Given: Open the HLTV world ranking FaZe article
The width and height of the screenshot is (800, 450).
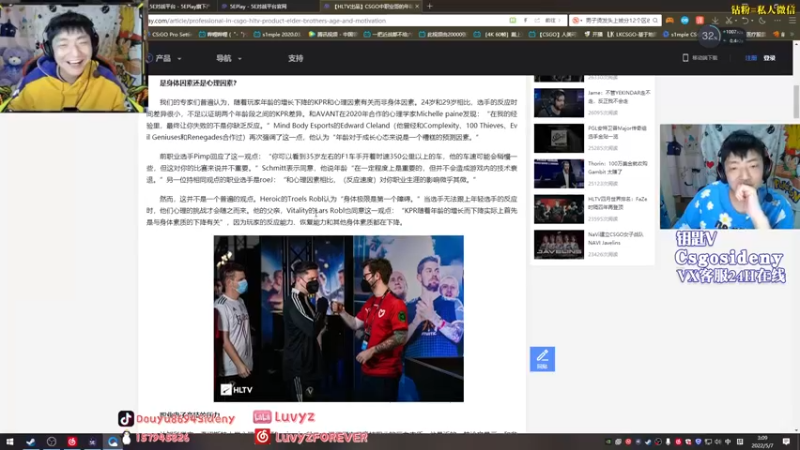Looking at the screenshot, I should [x=593, y=209].
